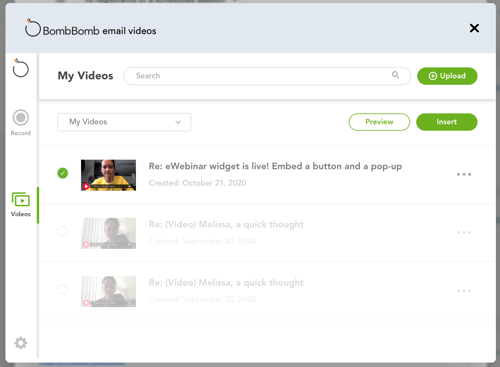This screenshot has width=500, height=367.
Task: Select the first Melissa quick thought video radio
Action: [63, 231]
